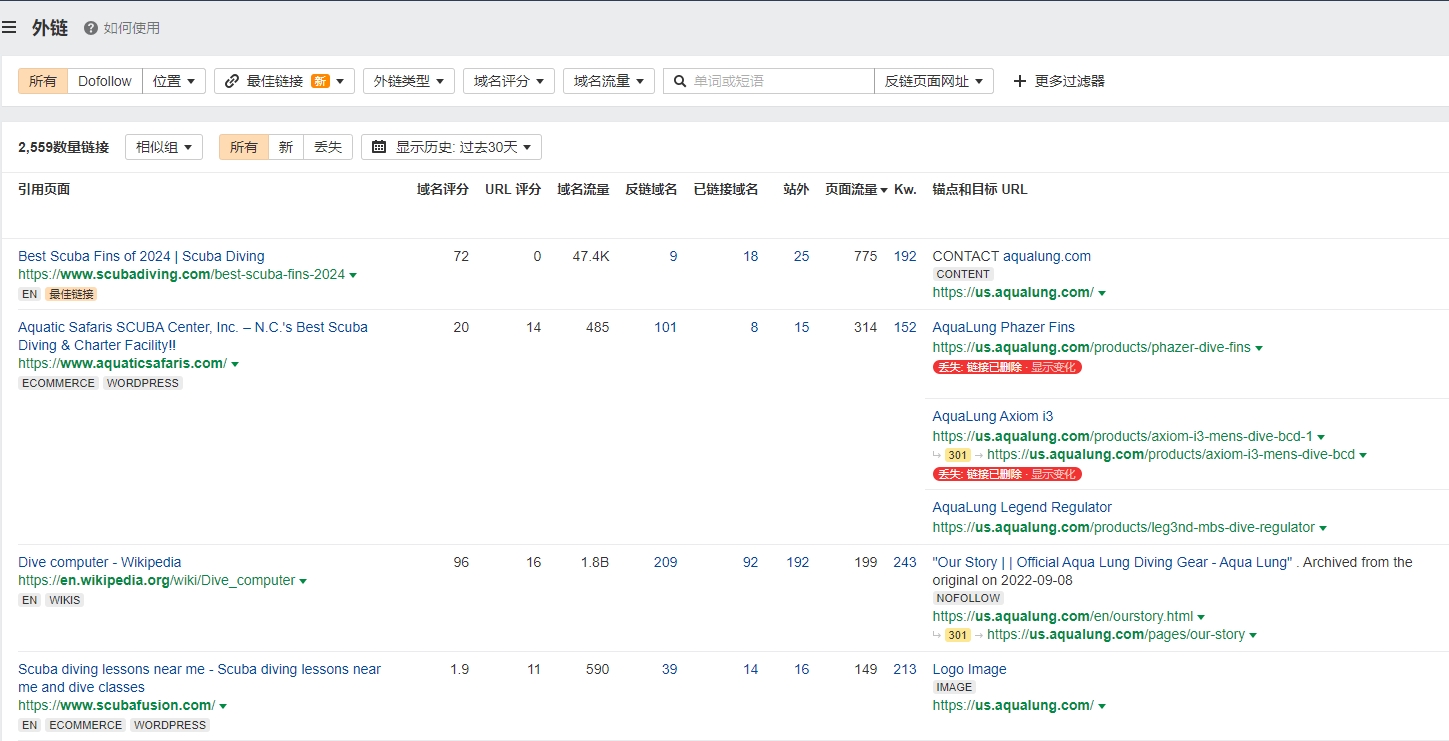Viewport: 1449px width, 741px height.
Task: Click the IMAGE tag under Logo Image
Action: point(954,687)
